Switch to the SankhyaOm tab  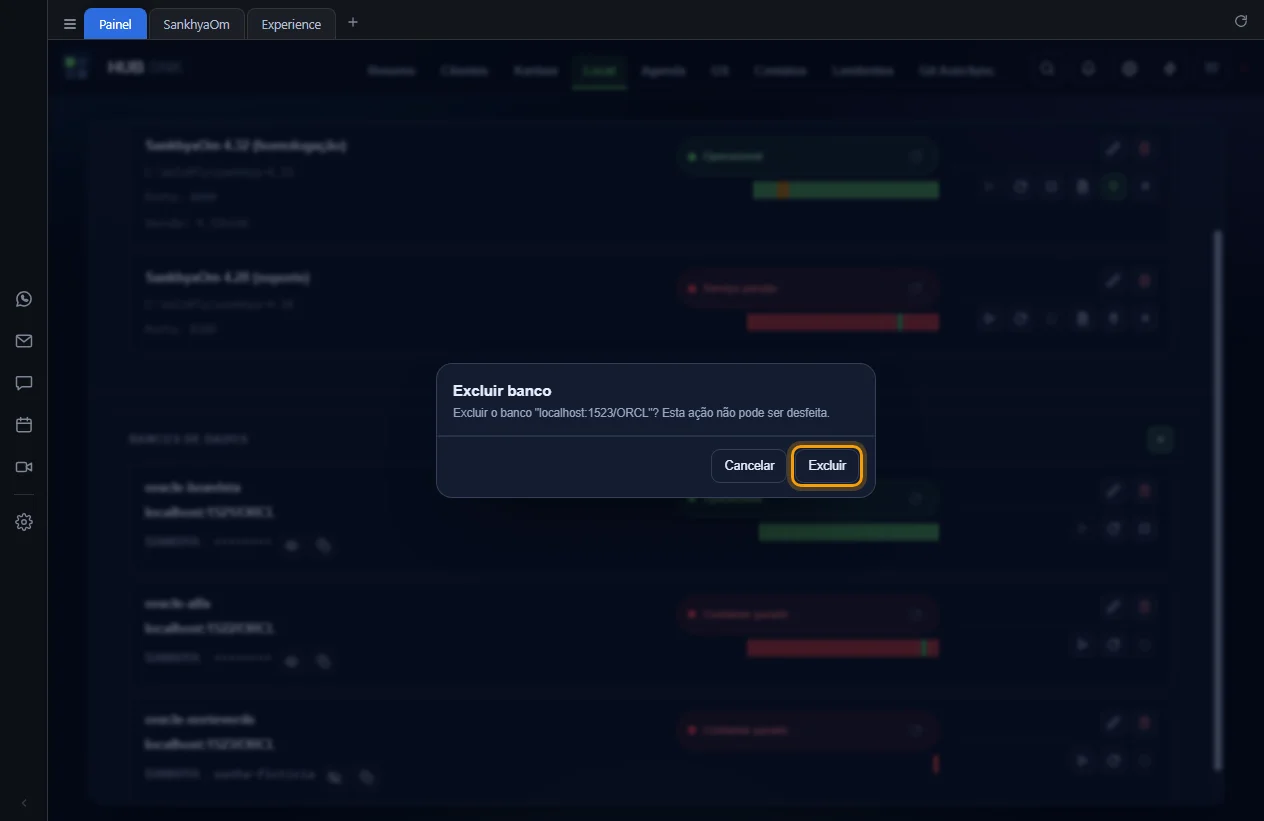197,24
